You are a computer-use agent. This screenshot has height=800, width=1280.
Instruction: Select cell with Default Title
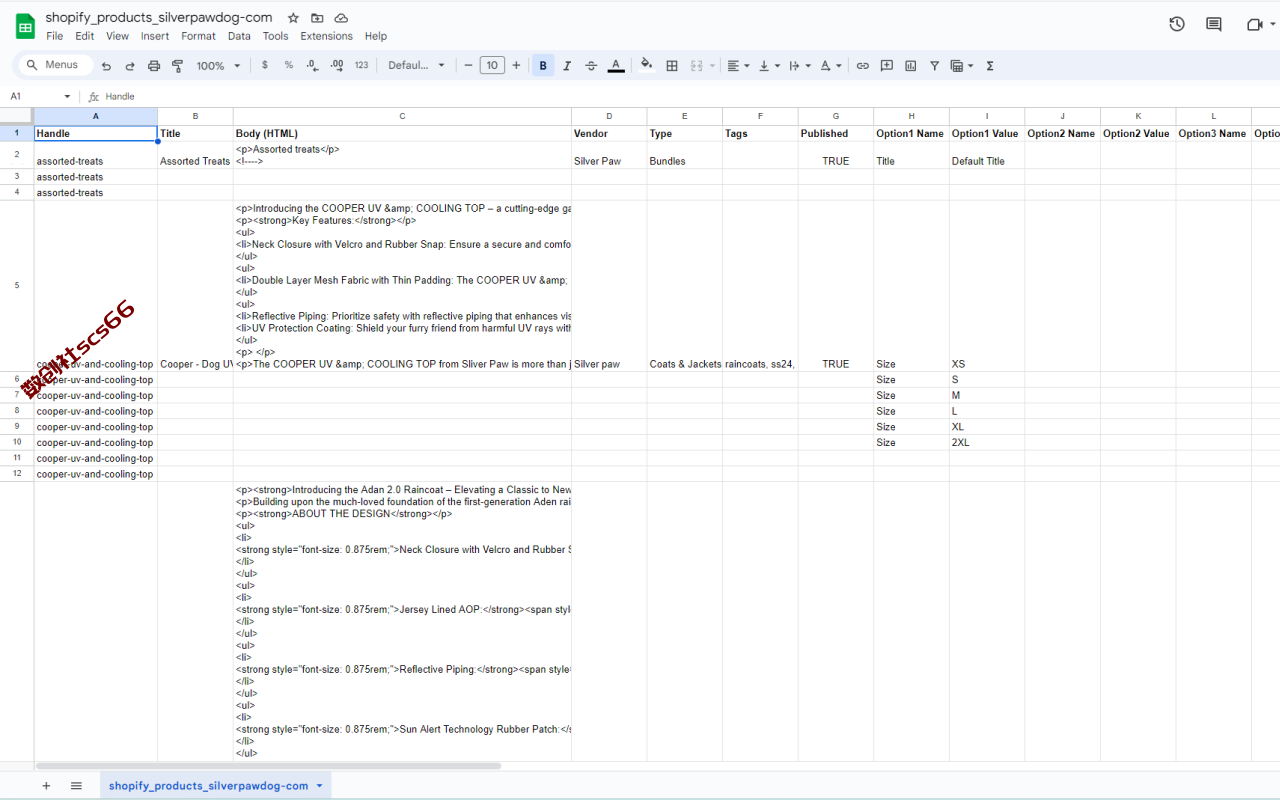pyautogui.click(x=987, y=155)
